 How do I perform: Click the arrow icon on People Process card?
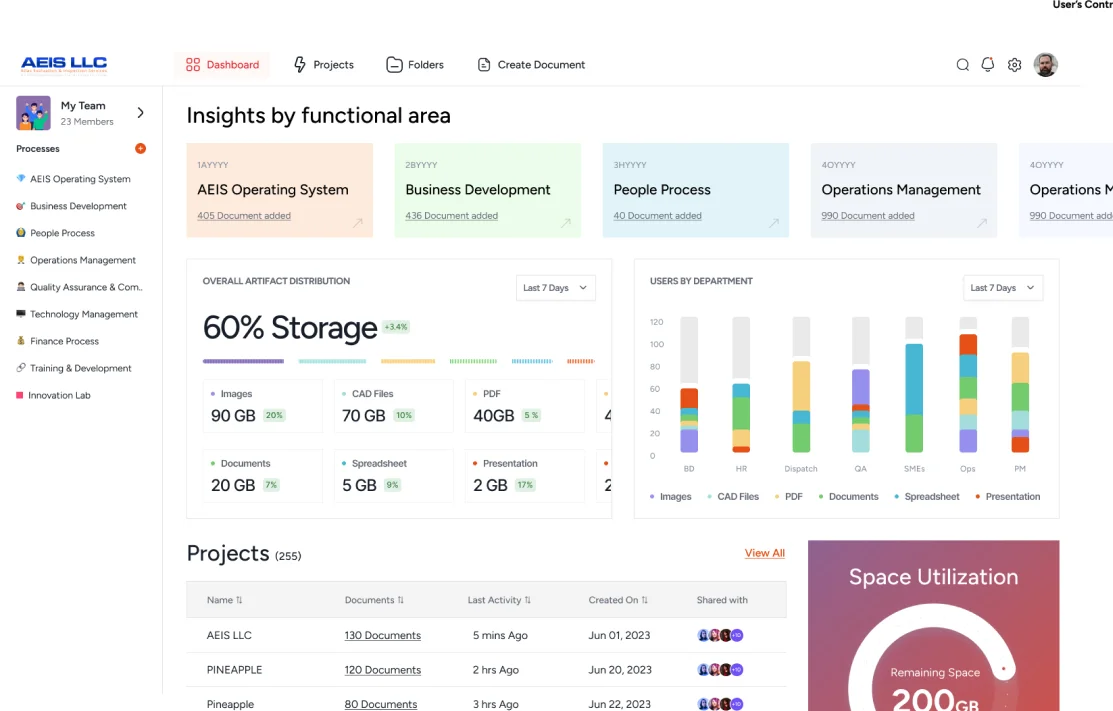tap(773, 224)
